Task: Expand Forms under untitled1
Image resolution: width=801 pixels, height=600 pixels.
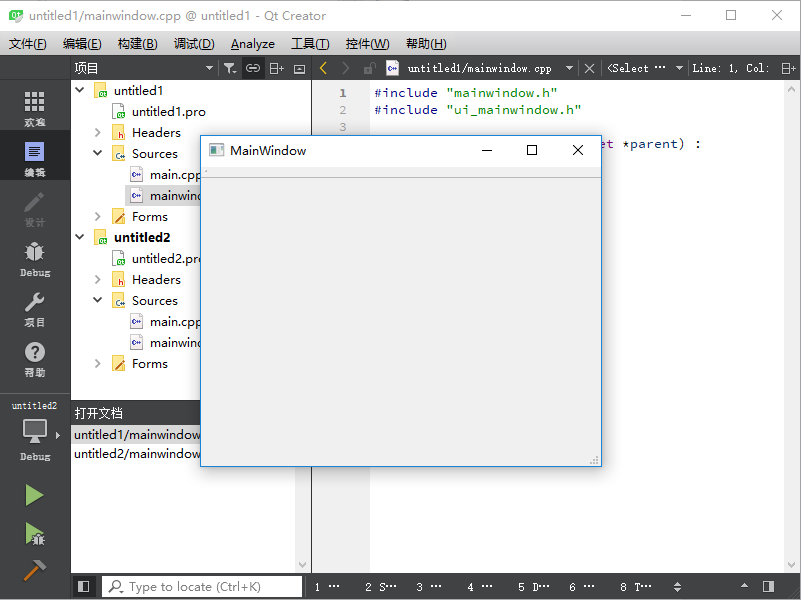Action: (98, 217)
